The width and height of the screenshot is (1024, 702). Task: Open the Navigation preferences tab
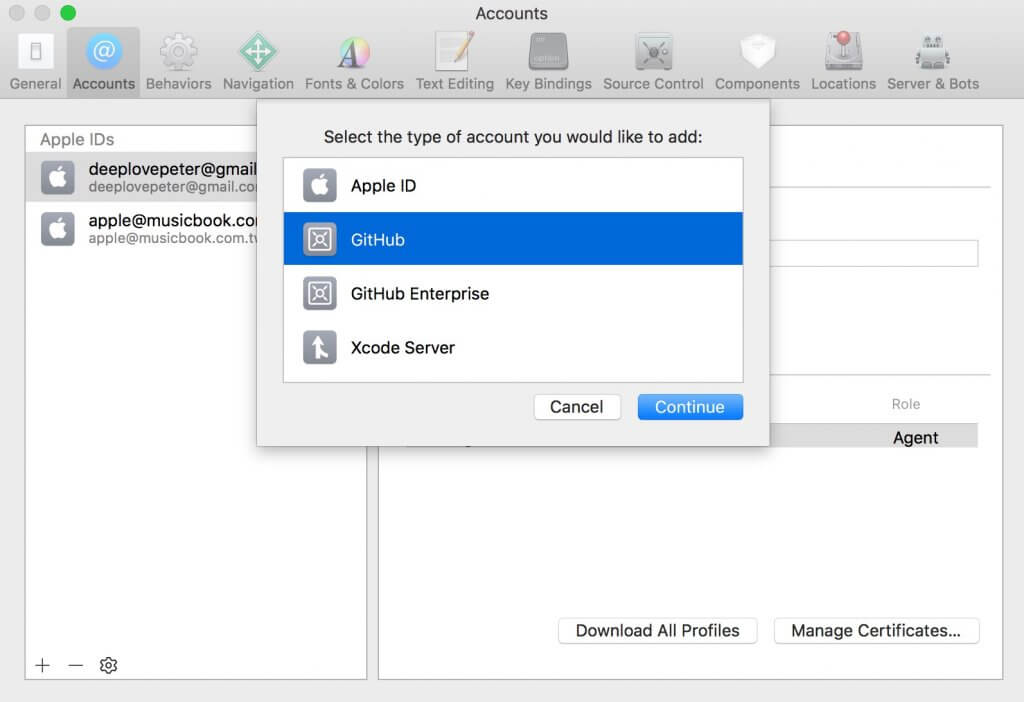[x=258, y=63]
